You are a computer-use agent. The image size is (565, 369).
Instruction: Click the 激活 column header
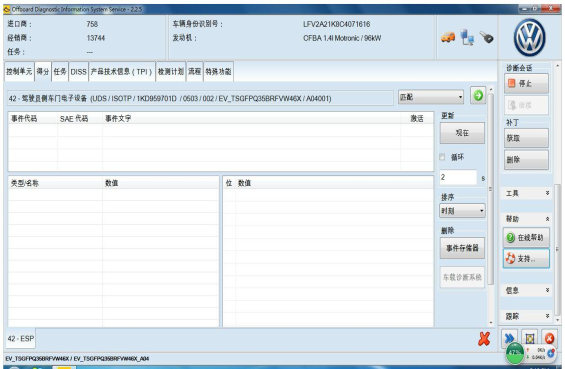417,118
